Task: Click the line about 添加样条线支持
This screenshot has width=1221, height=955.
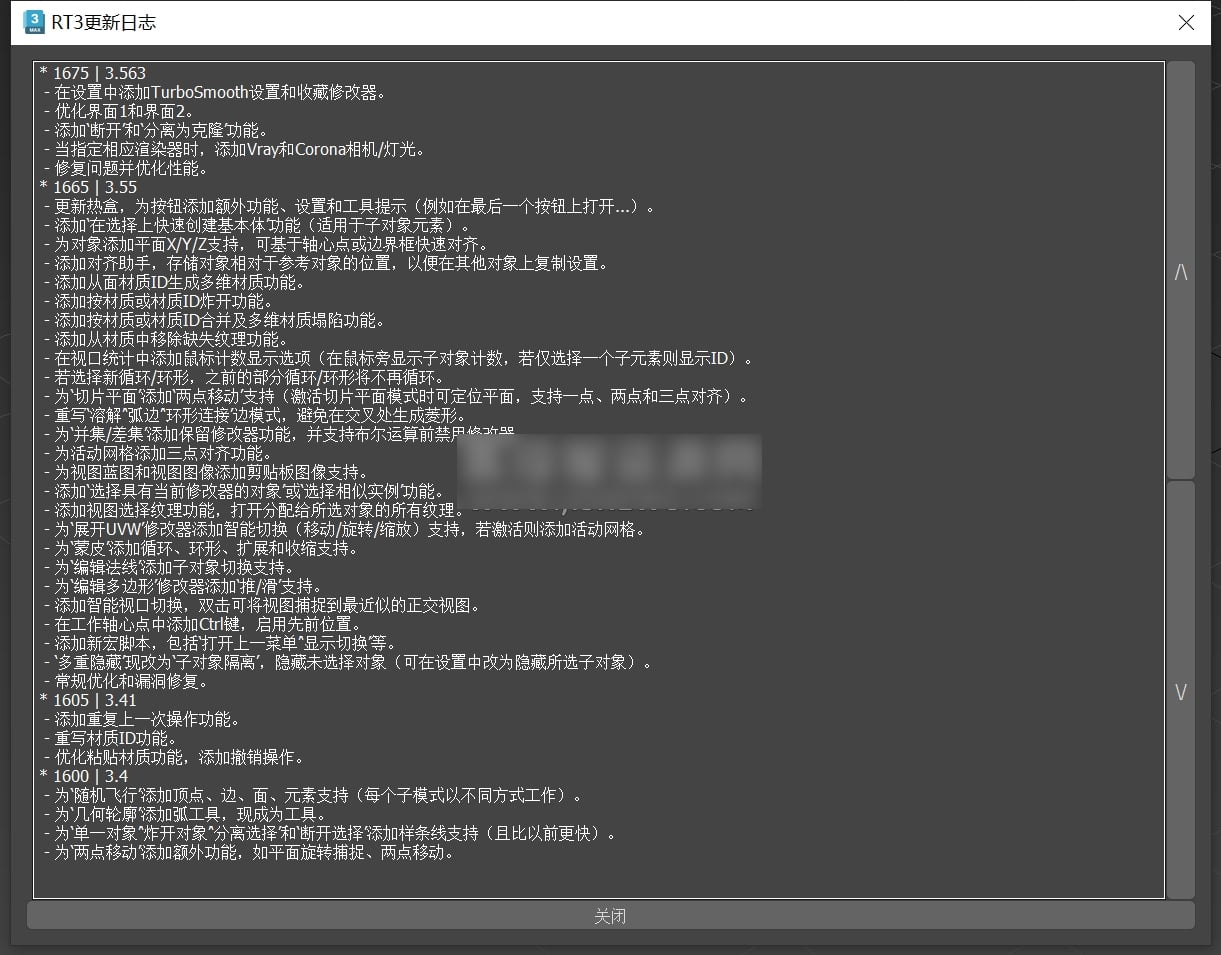Action: click(x=331, y=833)
